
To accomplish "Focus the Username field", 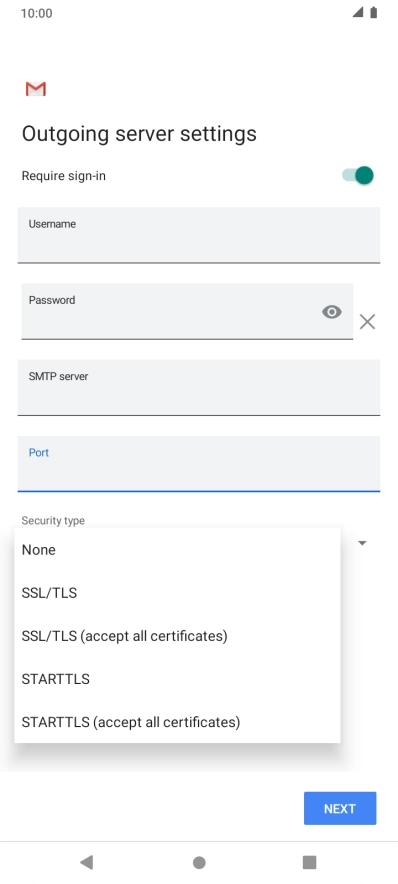I will click(x=199, y=235).
